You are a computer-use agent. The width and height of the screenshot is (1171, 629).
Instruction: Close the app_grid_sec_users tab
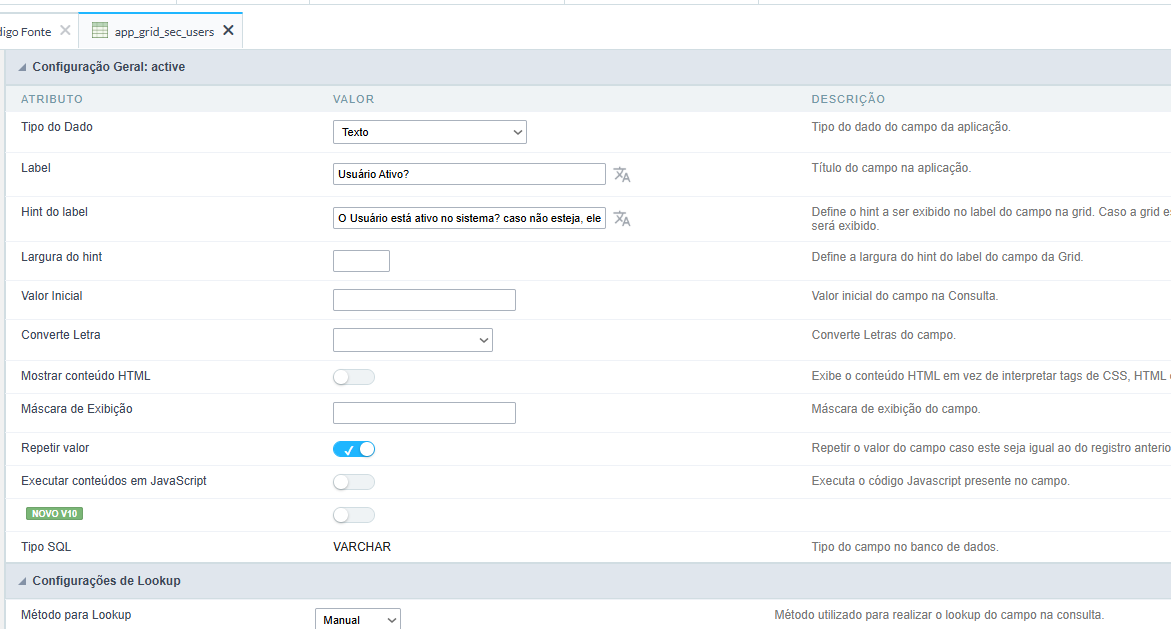pos(229,30)
